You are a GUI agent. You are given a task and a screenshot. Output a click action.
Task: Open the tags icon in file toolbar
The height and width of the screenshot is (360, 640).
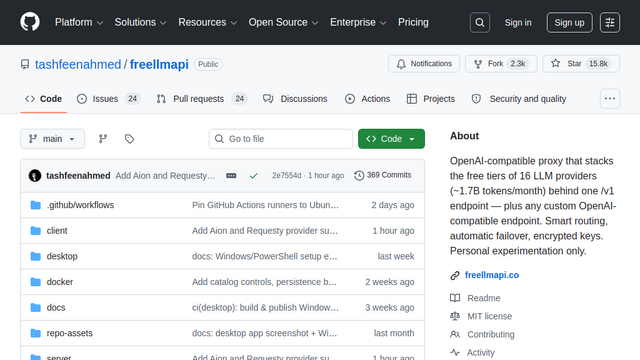129,139
